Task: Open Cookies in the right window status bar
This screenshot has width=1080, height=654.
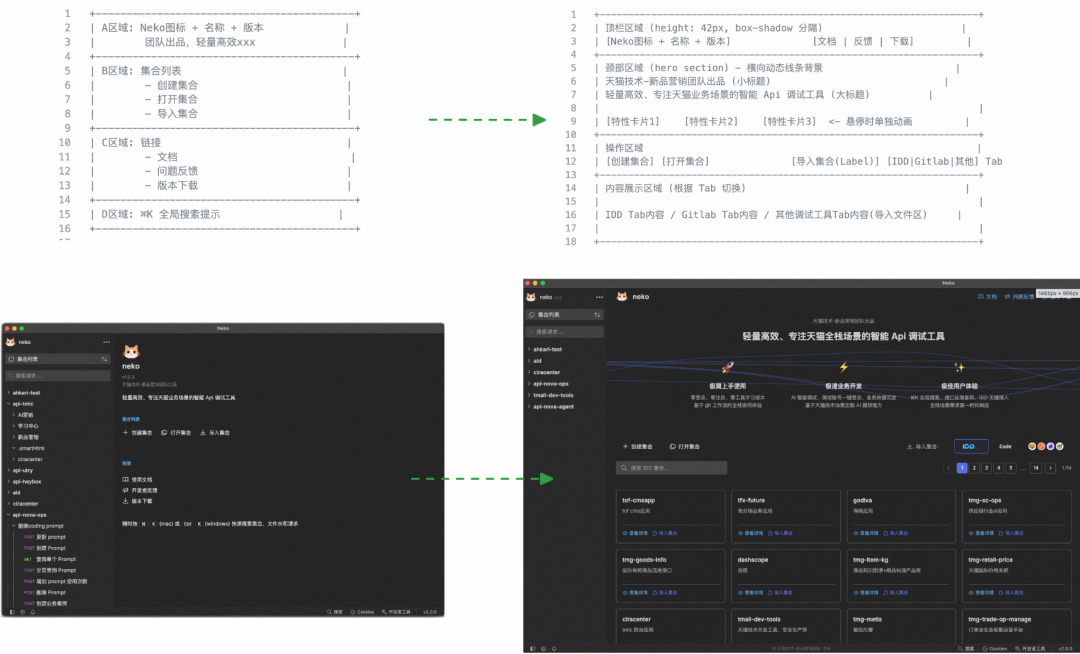Action: tap(995, 648)
